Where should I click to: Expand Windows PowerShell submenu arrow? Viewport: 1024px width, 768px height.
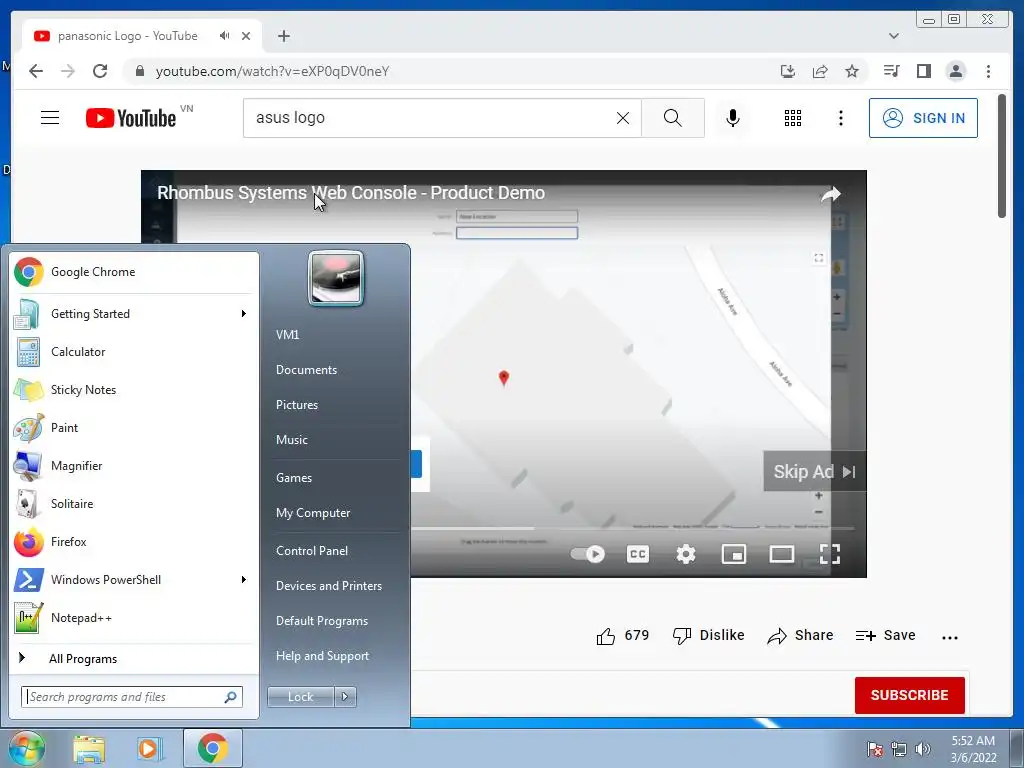244,579
